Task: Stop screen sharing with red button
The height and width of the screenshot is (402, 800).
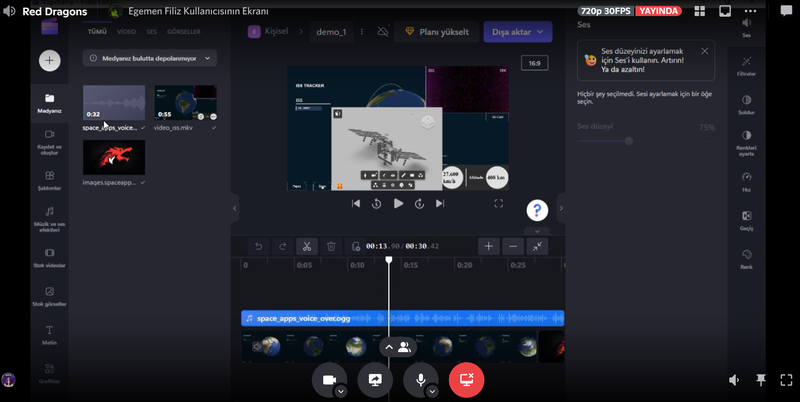Action: pyautogui.click(x=466, y=380)
